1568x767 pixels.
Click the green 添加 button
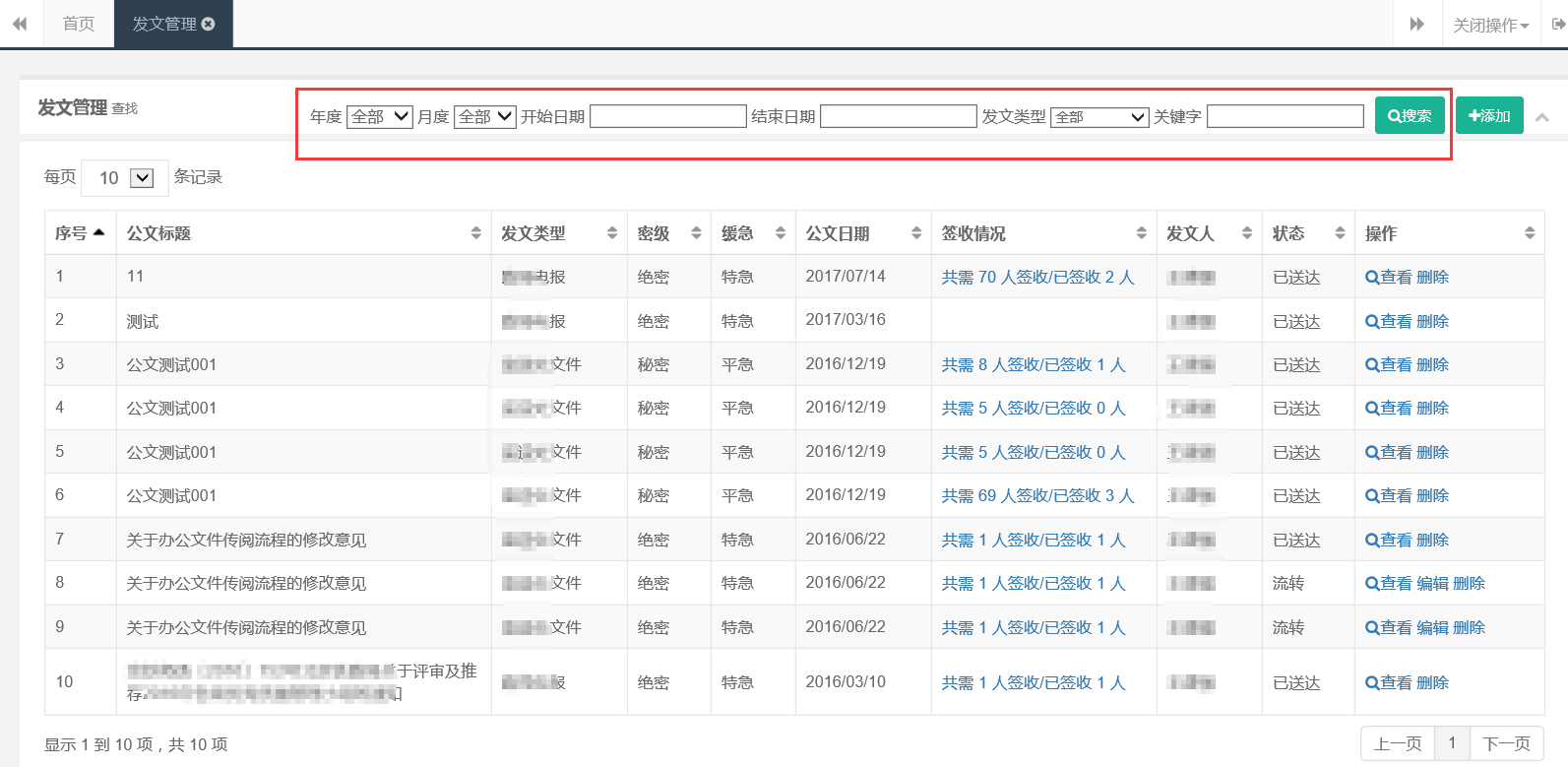click(1489, 115)
